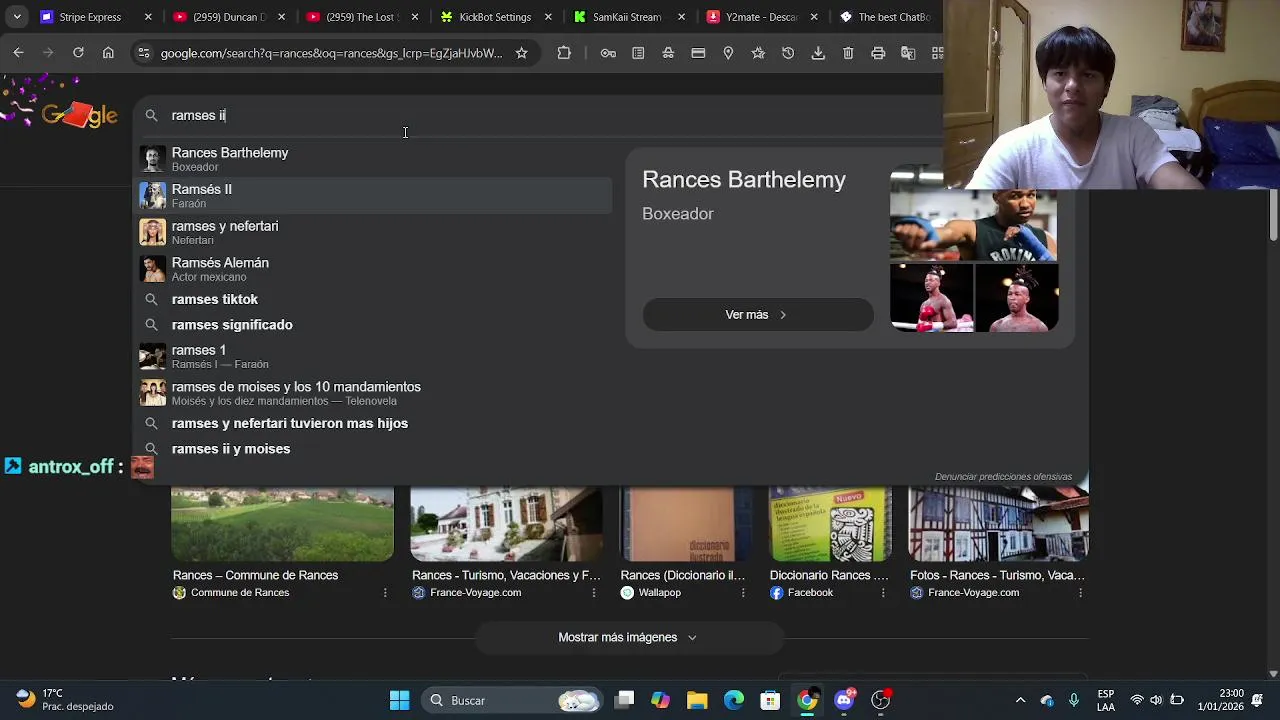Open the Rances – Commune de Rances image
Viewport: 1280px width, 720px height.
pyautogui.click(x=282, y=524)
